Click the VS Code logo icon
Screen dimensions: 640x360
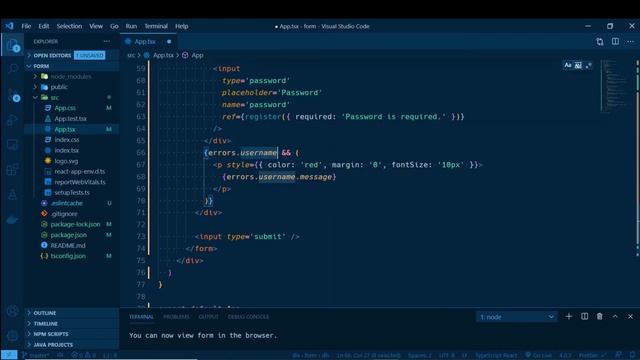tap(9, 26)
